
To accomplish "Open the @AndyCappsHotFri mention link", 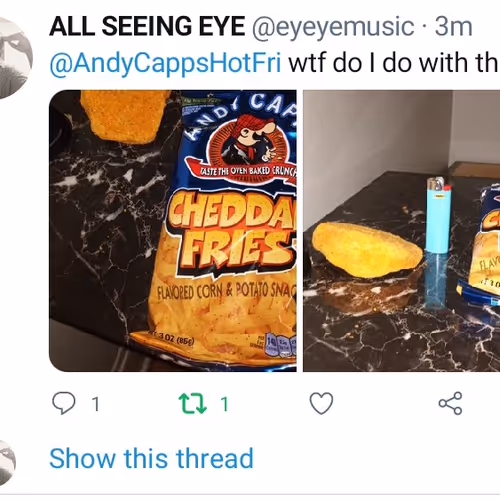I will 165,64.
